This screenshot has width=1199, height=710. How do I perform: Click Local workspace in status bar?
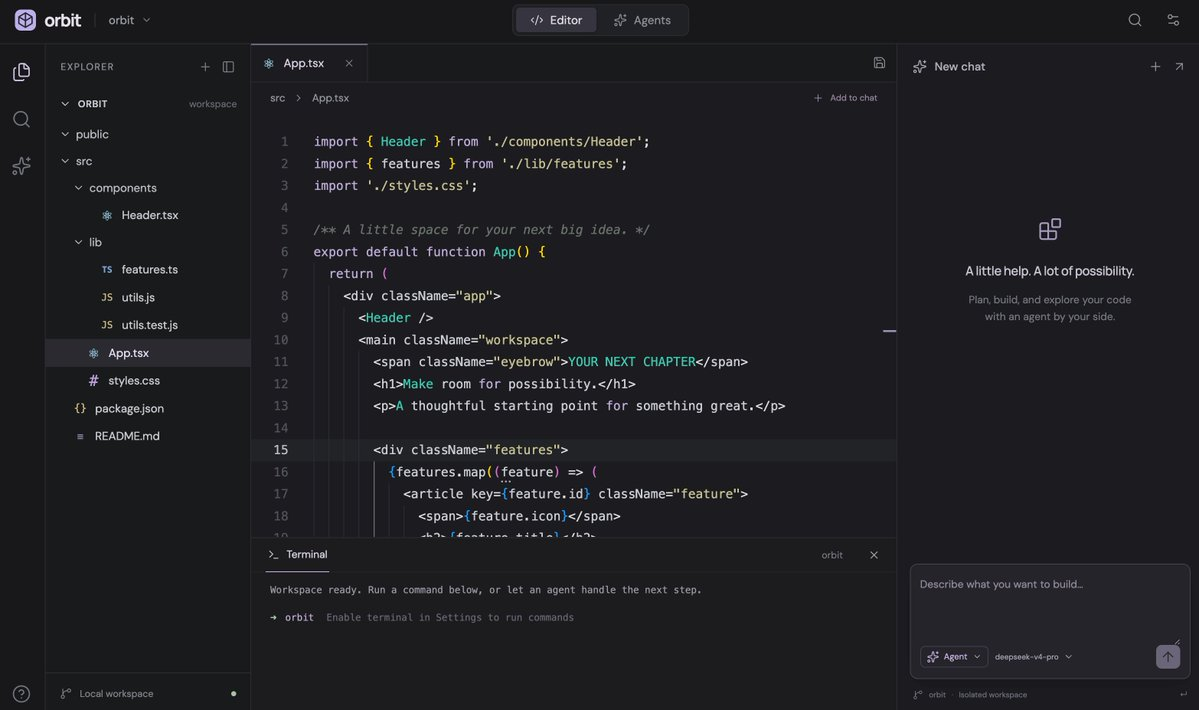(116, 694)
